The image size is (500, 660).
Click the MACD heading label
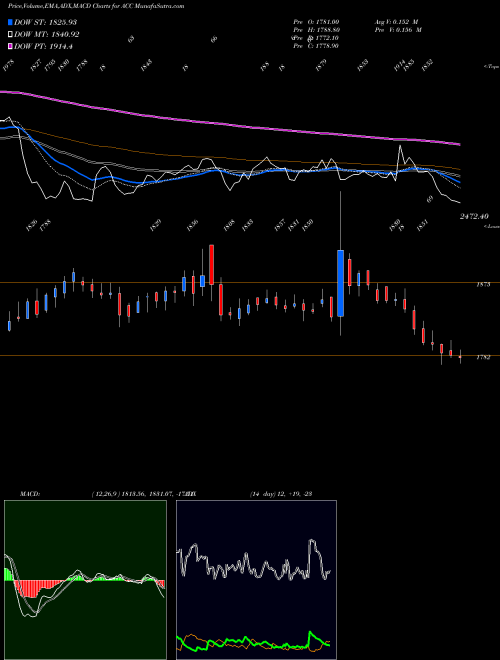coord(30,494)
